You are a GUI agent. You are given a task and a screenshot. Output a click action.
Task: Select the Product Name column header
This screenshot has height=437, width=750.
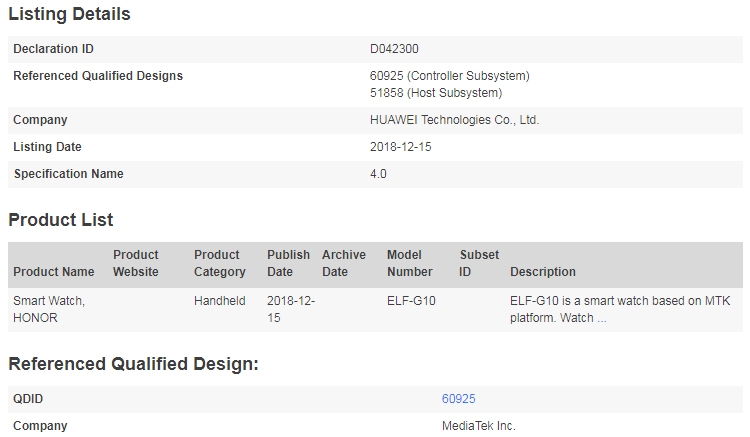tap(54, 272)
